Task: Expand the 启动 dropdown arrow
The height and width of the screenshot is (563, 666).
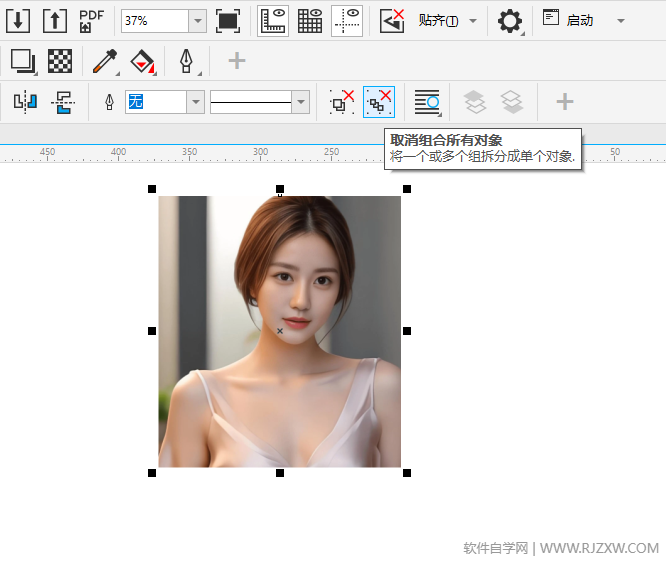Action: (x=621, y=20)
